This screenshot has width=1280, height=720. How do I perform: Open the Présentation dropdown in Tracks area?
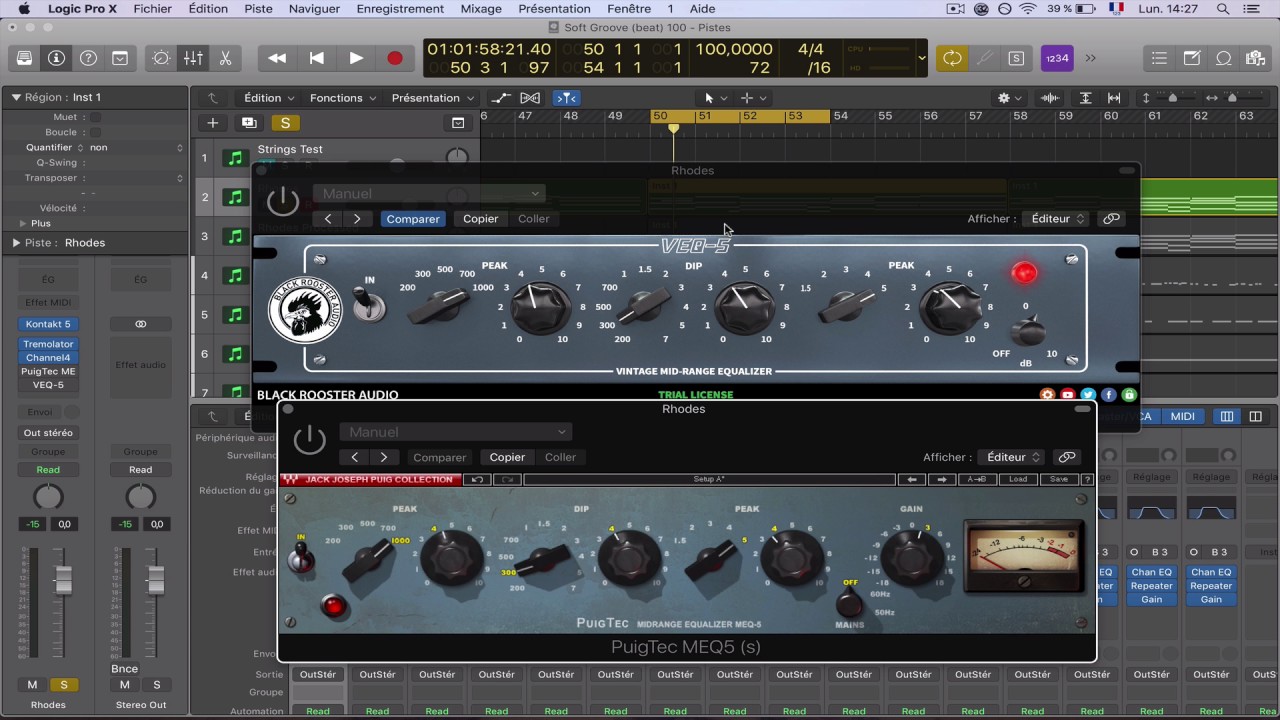[x=432, y=98]
